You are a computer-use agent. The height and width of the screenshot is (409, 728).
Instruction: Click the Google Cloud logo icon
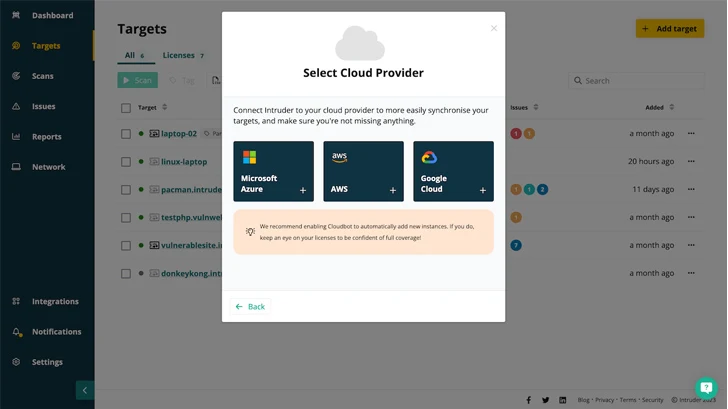point(429,157)
